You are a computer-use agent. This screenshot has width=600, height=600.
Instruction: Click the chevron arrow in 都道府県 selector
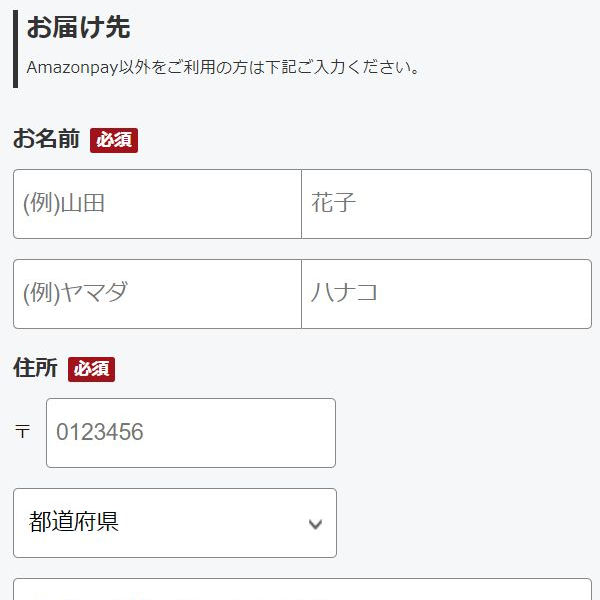coord(316,524)
